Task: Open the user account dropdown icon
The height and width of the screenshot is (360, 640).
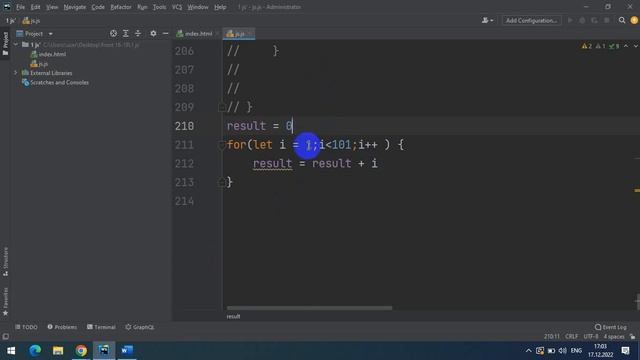Action: click(487, 20)
